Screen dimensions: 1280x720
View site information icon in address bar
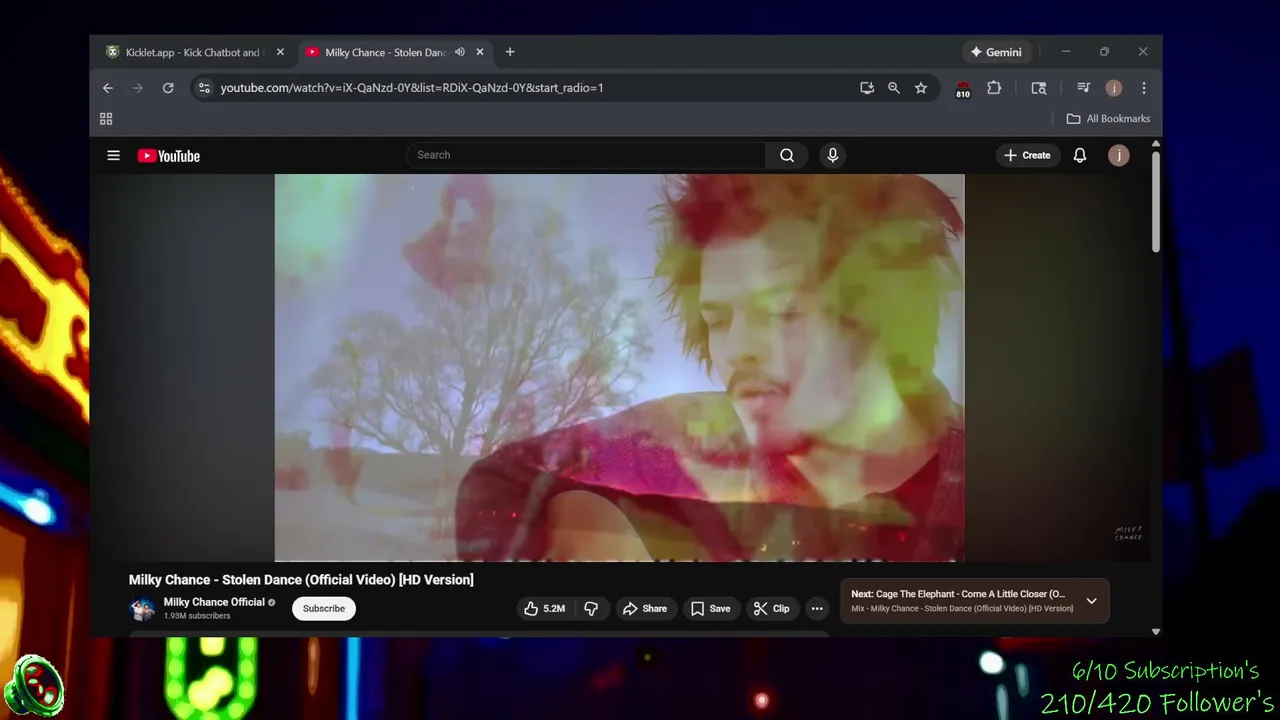[204, 88]
